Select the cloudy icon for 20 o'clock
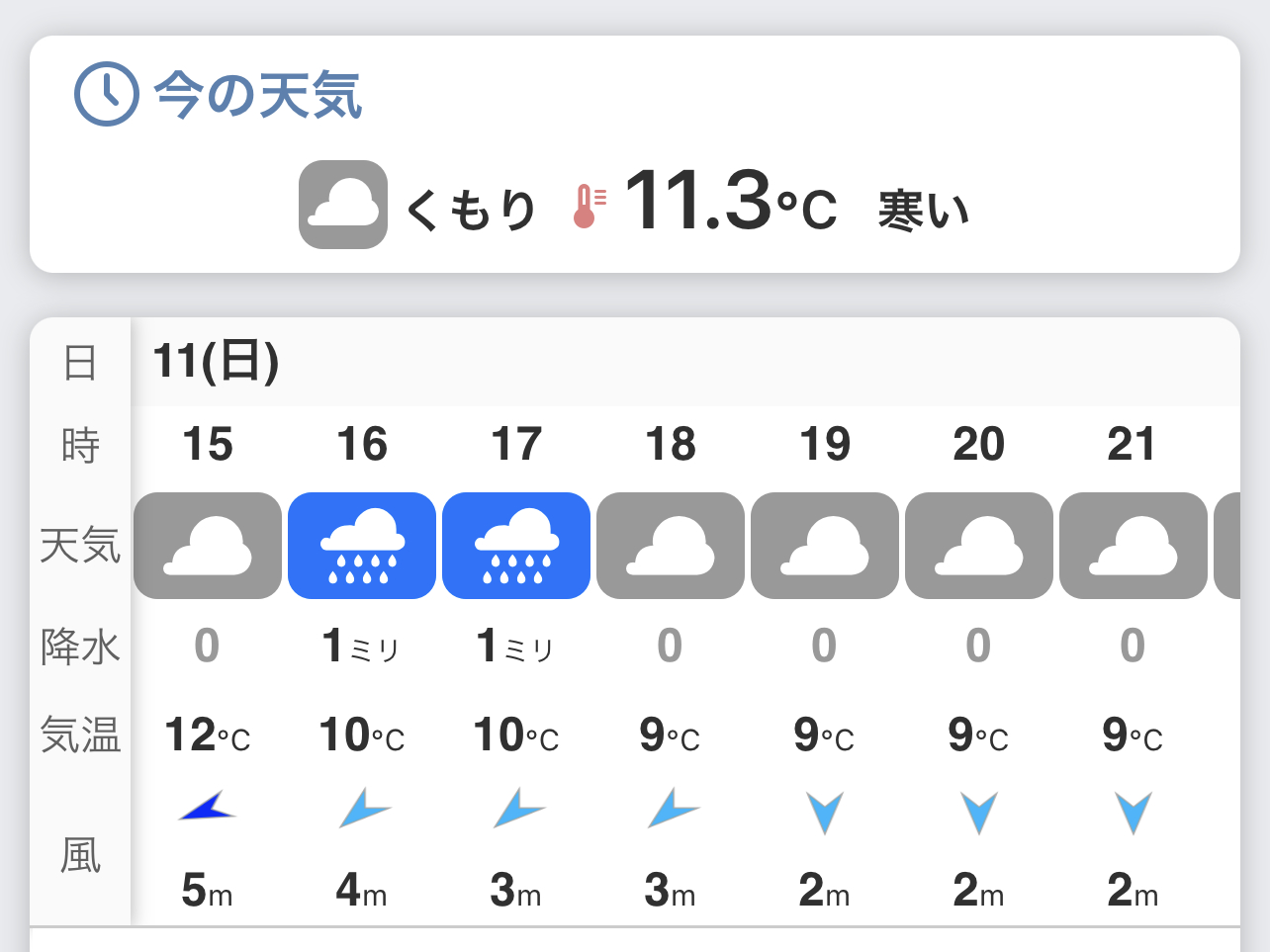This screenshot has width=1270, height=952. click(979, 546)
